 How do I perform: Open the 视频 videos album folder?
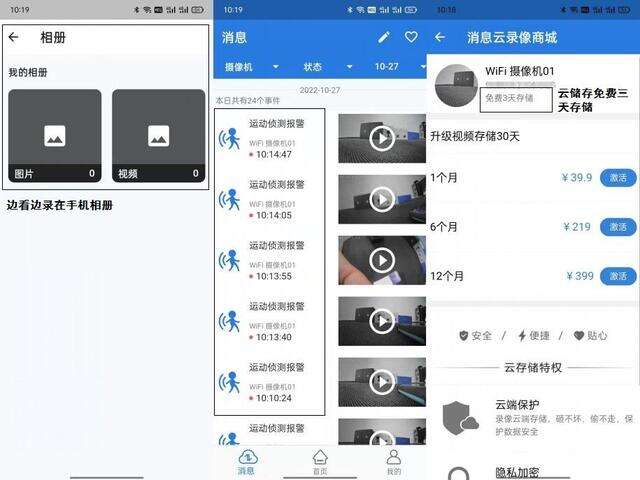pos(158,136)
